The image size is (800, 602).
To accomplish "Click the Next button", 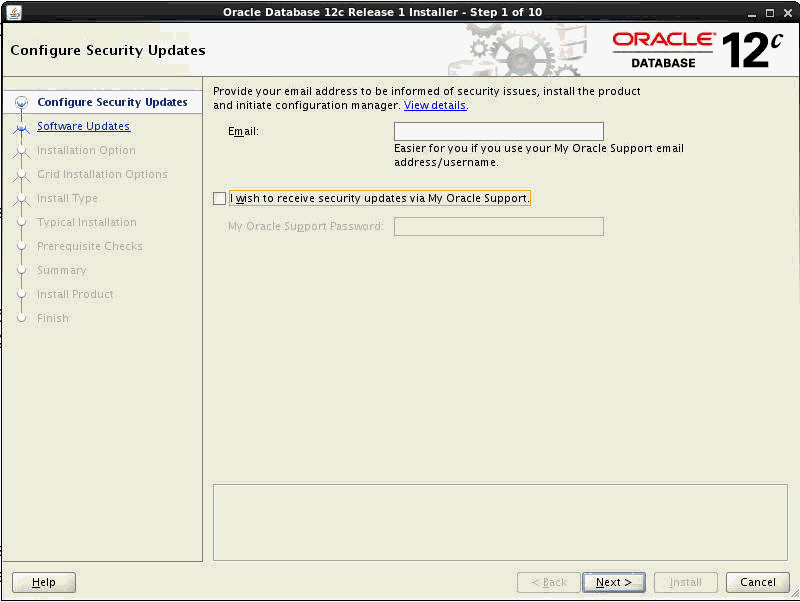I will [x=613, y=582].
